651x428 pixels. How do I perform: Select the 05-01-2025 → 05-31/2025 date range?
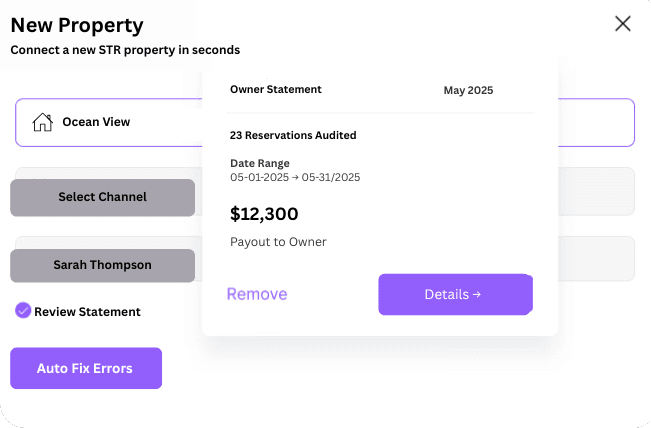(x=295, y=177)
